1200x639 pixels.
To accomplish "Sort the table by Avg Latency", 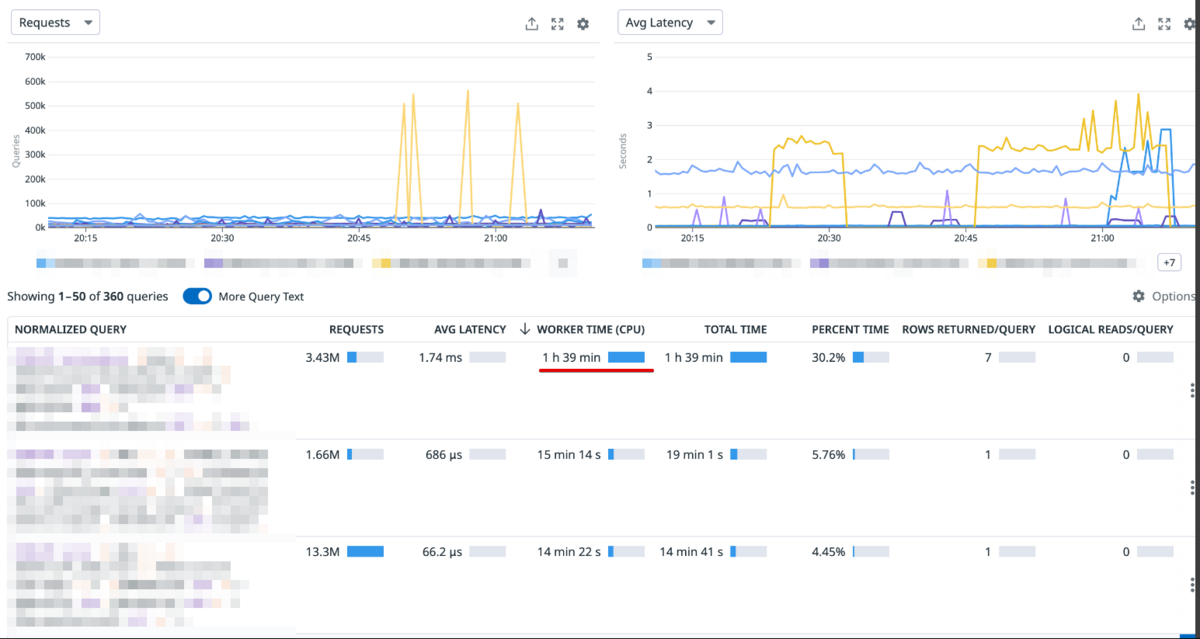I will click(x=470, y=329).
